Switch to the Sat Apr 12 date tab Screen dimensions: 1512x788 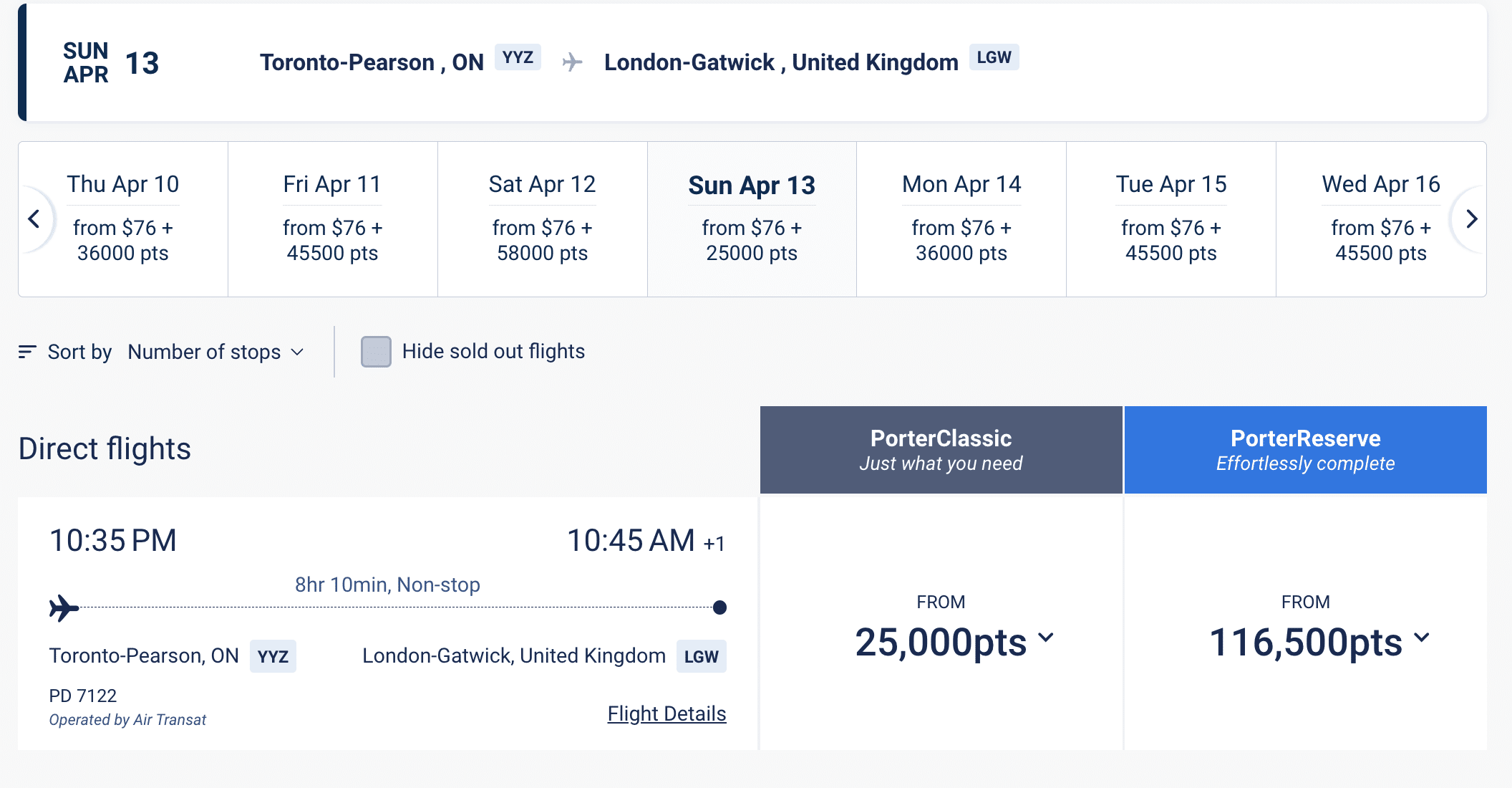[x=542, y=218]
